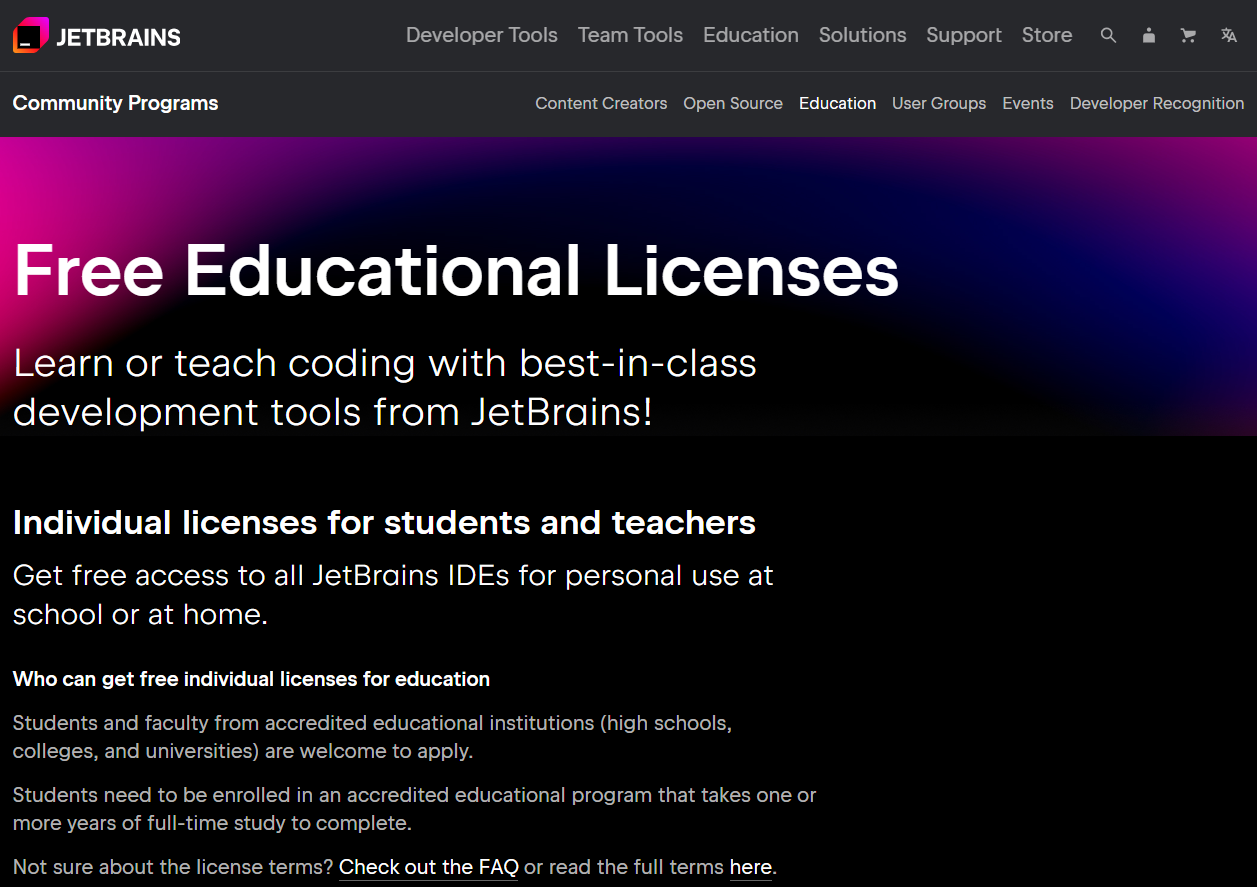
Task: Open the Team Tools menu
Action: click(630, 35)
